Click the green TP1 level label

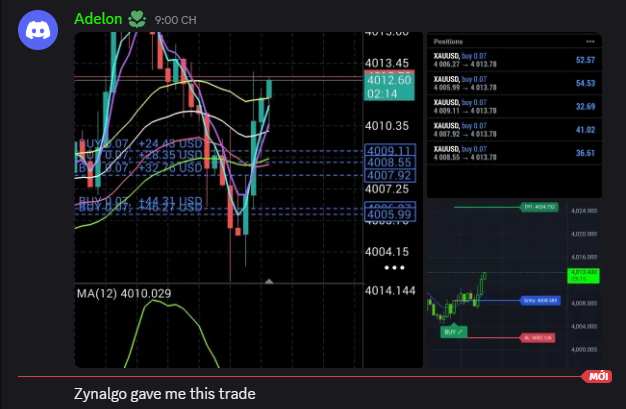[539, 207]
